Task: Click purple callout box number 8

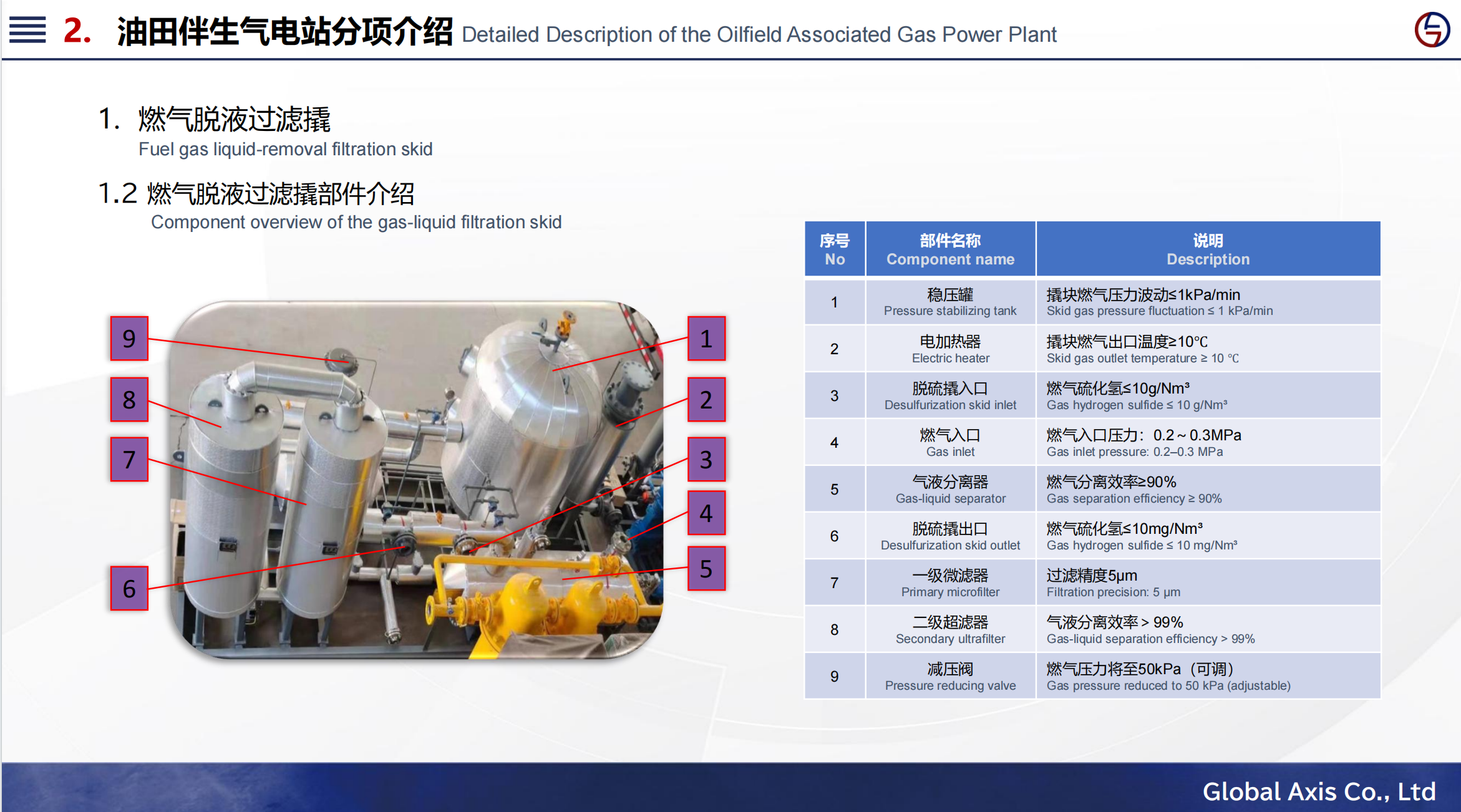Action: click(x=129, y=399)
